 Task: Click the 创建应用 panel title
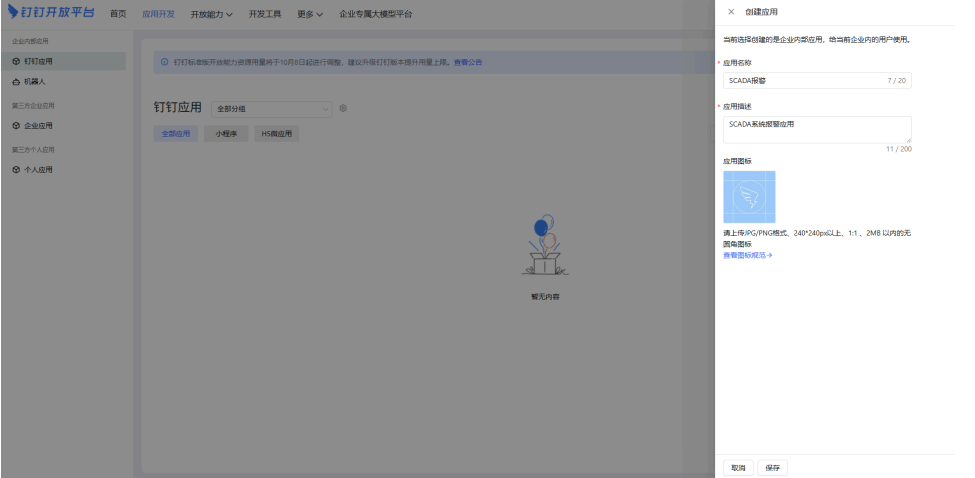click(761, 12)
